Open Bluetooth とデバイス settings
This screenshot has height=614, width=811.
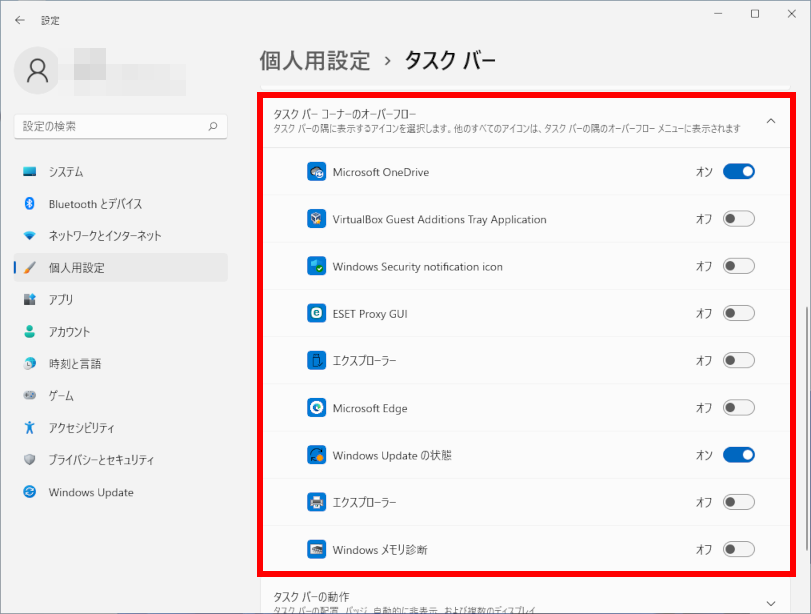point(121,204)
